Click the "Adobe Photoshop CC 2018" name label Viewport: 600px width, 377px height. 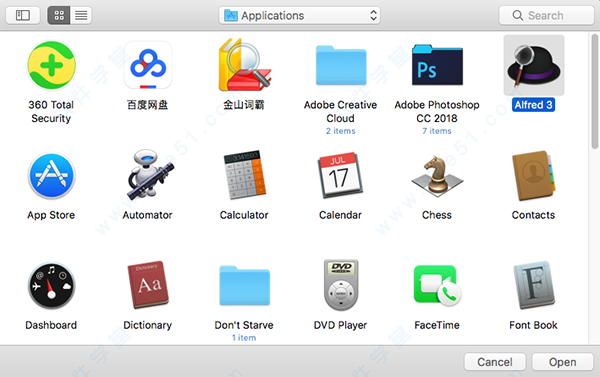tap(437, 111)
